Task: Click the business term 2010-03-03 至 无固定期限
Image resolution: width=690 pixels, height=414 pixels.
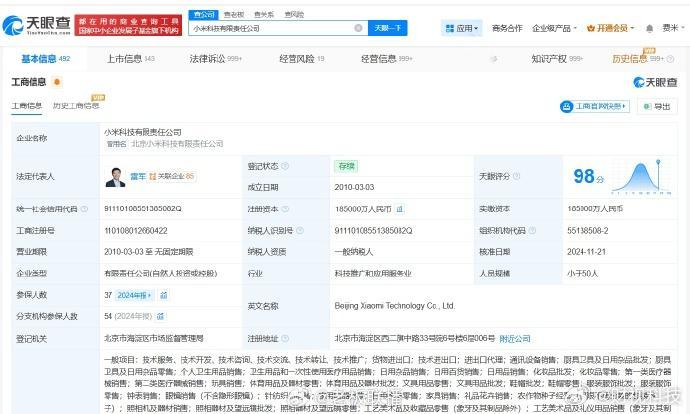Action: (x=149, y=252)
